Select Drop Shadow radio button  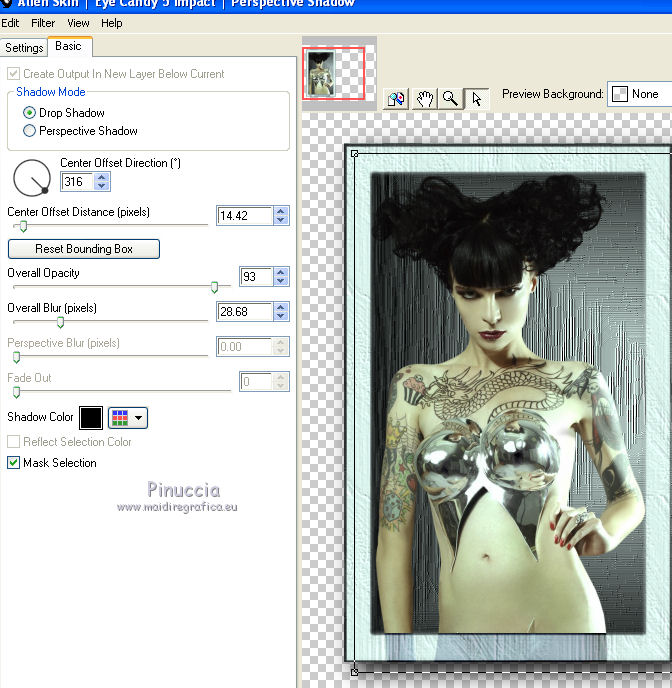point(29,113)
